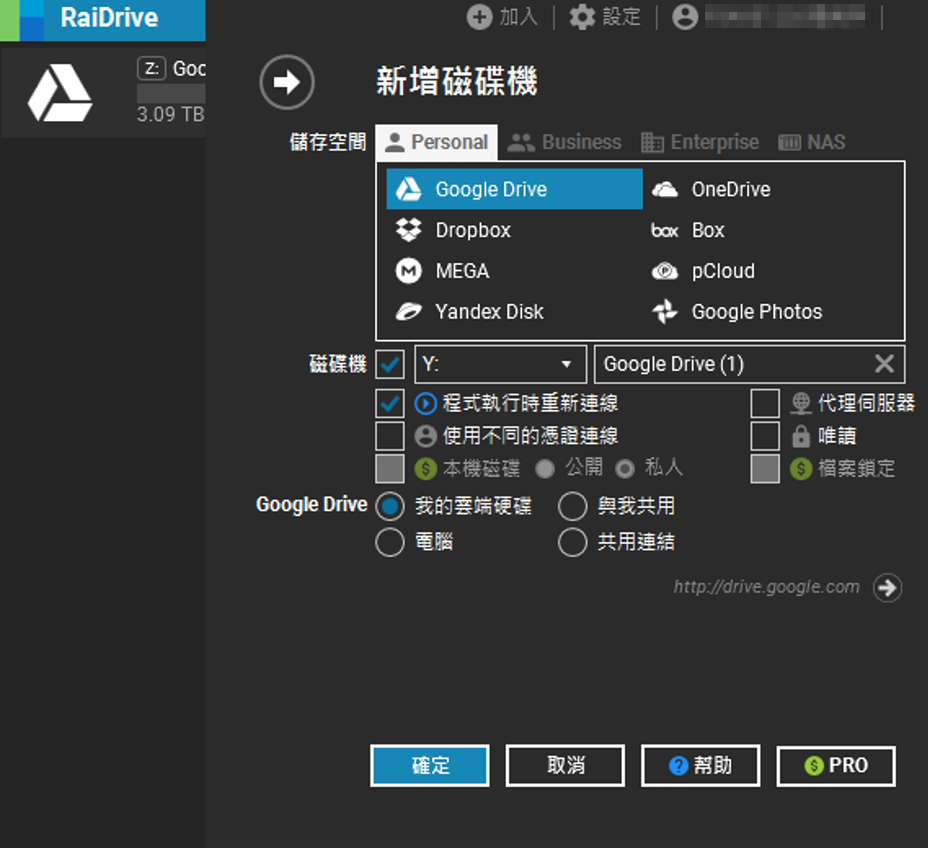Switch to the NAS storage tab
Viewport: 928px width, 848px height.
[811, 143]
